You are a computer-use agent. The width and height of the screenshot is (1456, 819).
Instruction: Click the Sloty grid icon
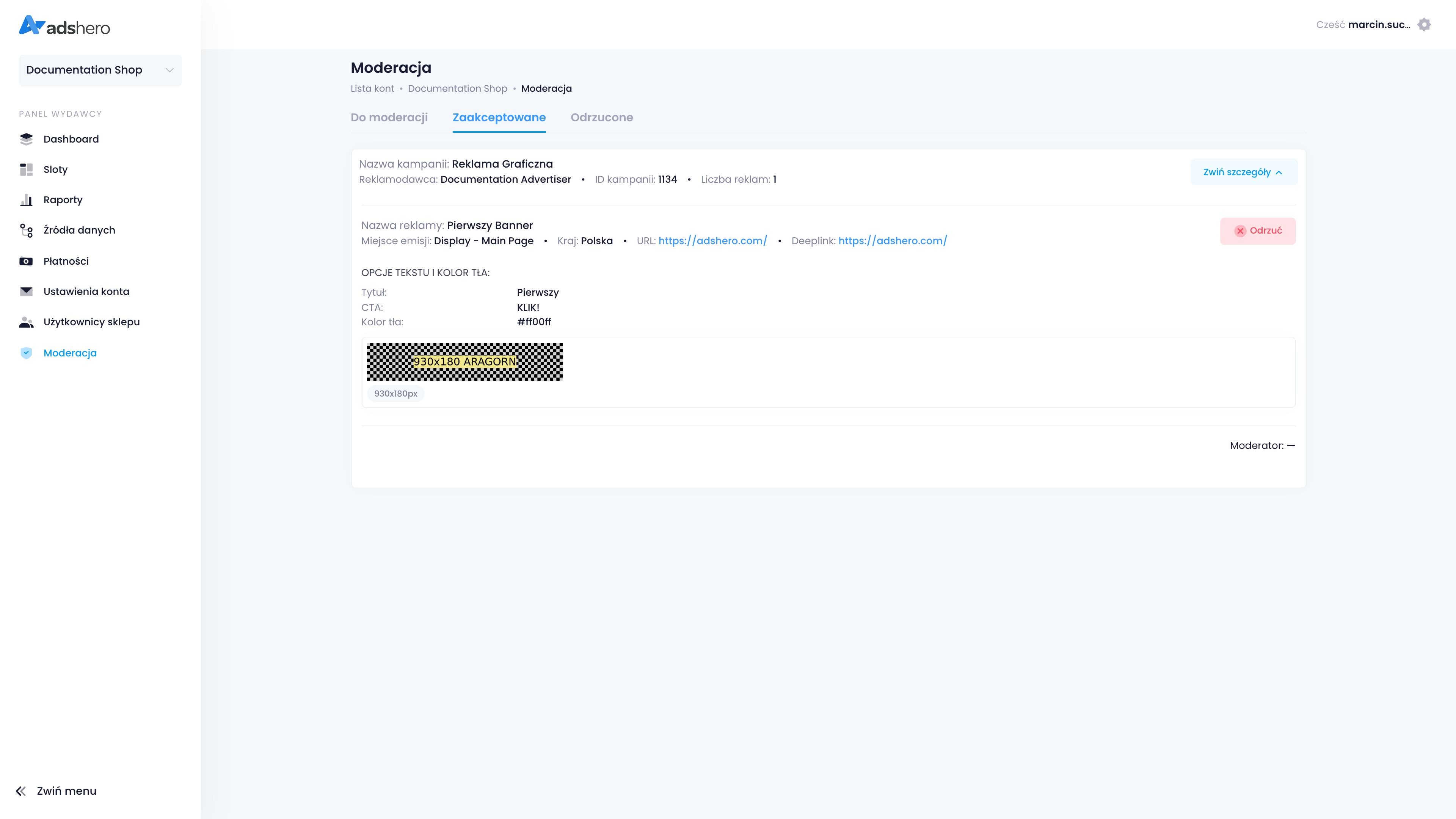(26, 169)
